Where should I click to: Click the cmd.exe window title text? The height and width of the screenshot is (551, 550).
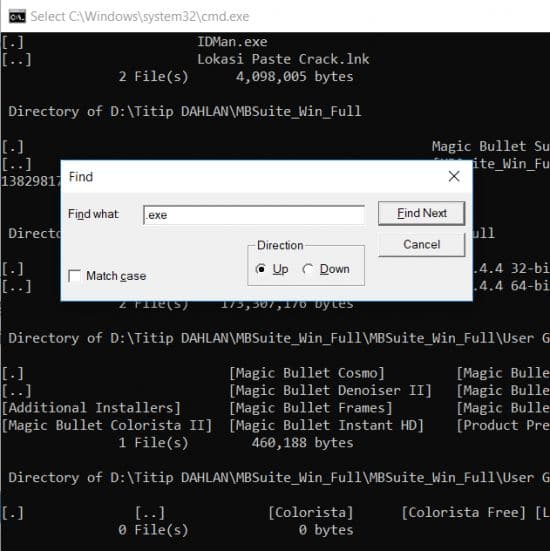coord(140,17)
